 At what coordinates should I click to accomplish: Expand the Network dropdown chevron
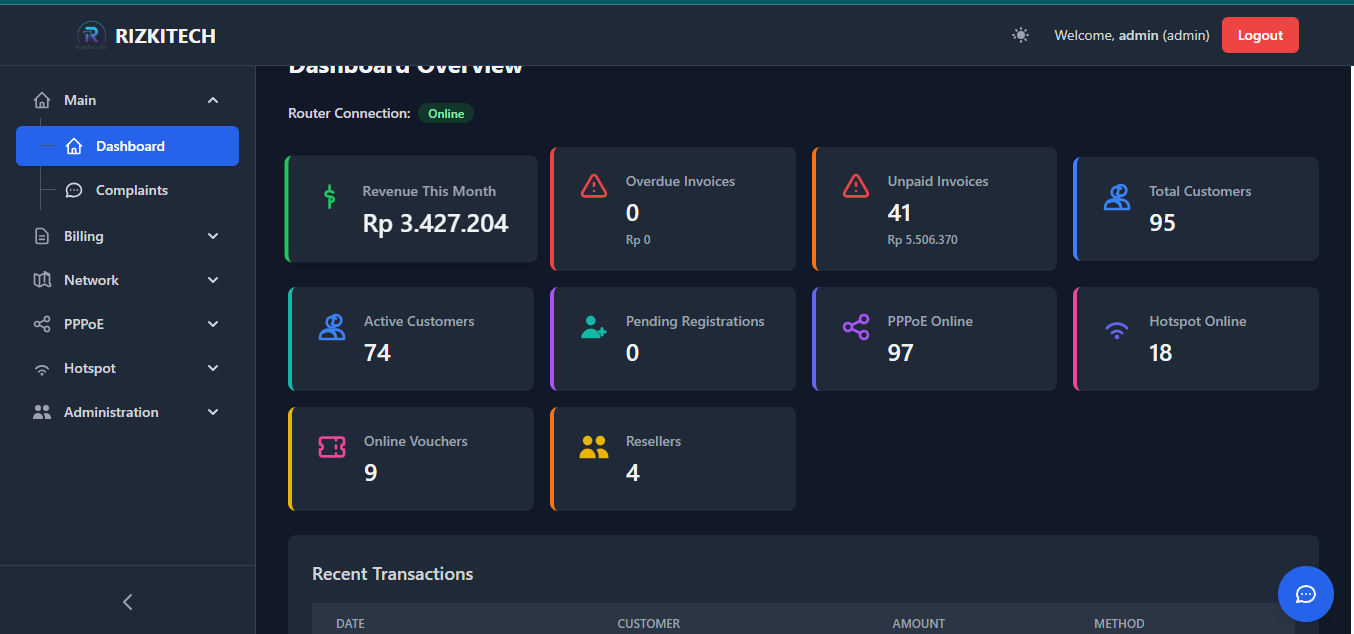click(x=212, y=280)
